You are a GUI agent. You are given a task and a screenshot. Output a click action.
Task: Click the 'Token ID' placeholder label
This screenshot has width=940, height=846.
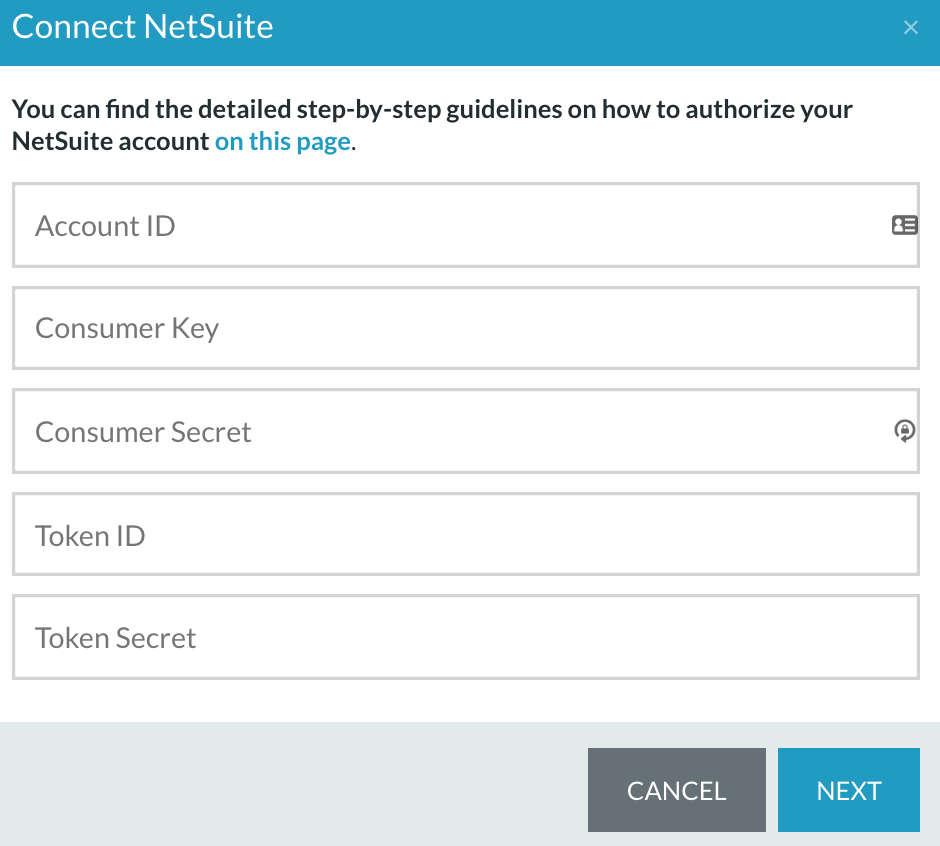tap(90, 536)
